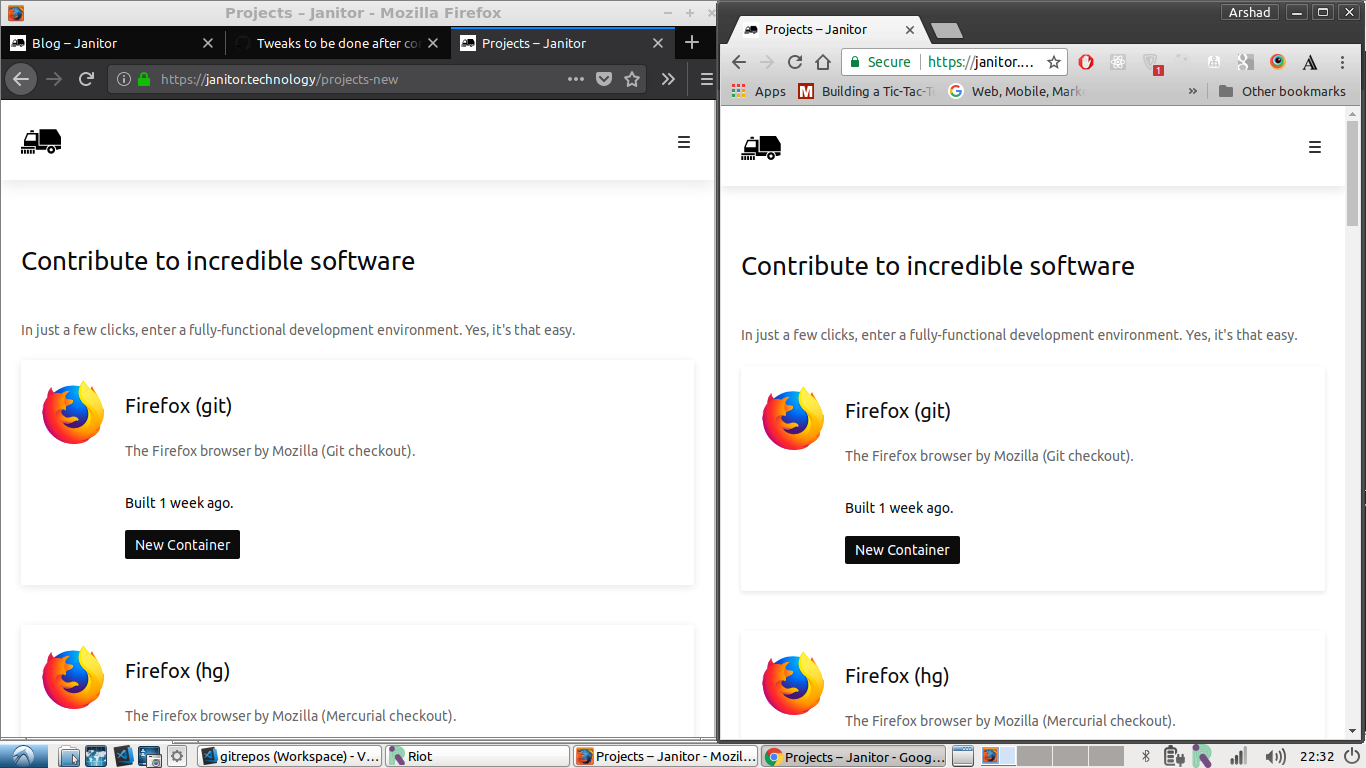Bookmark this page with Firefox star

point(632,79)
